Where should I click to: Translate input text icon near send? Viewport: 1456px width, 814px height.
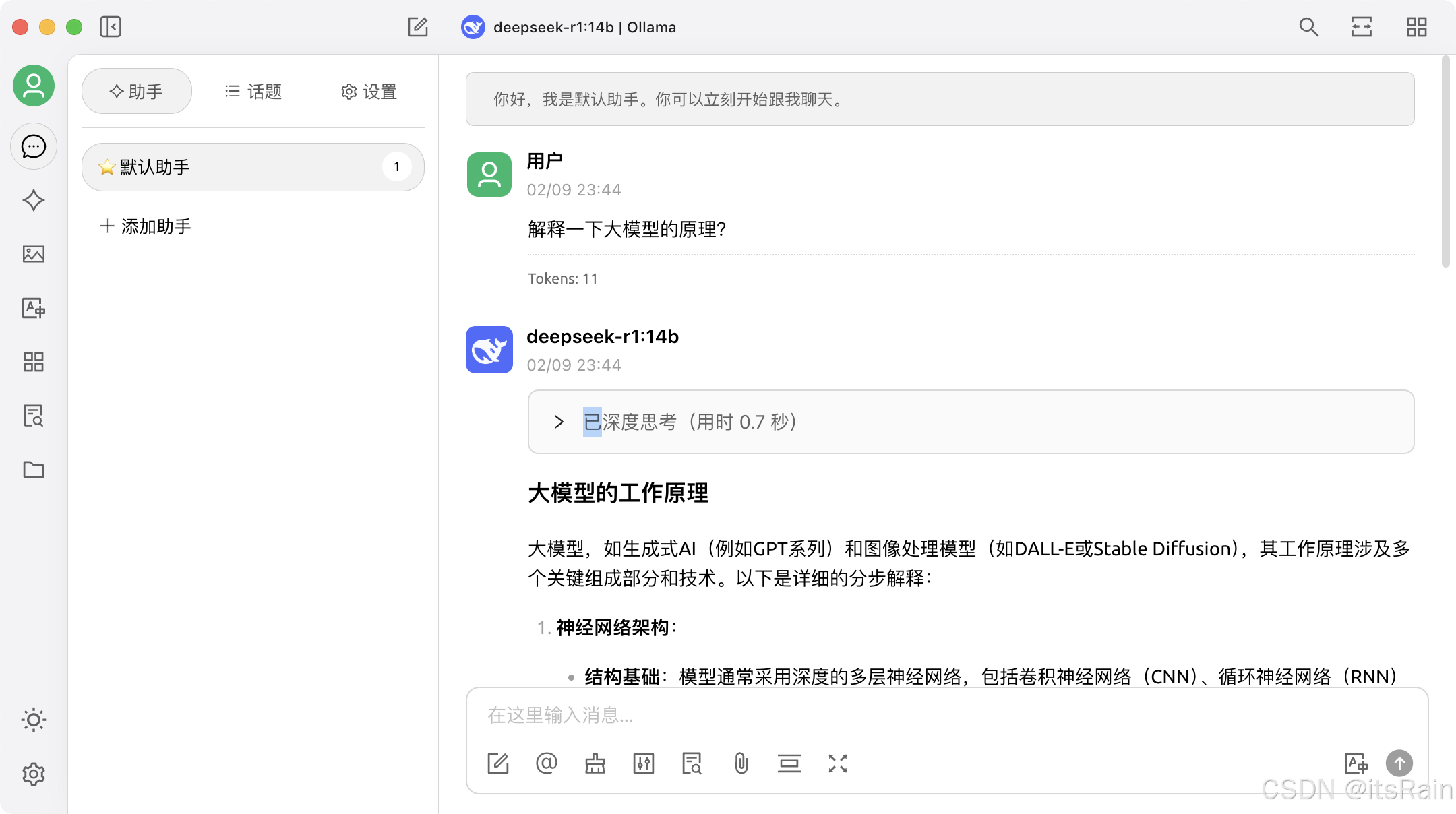(x=1356, y=763)
